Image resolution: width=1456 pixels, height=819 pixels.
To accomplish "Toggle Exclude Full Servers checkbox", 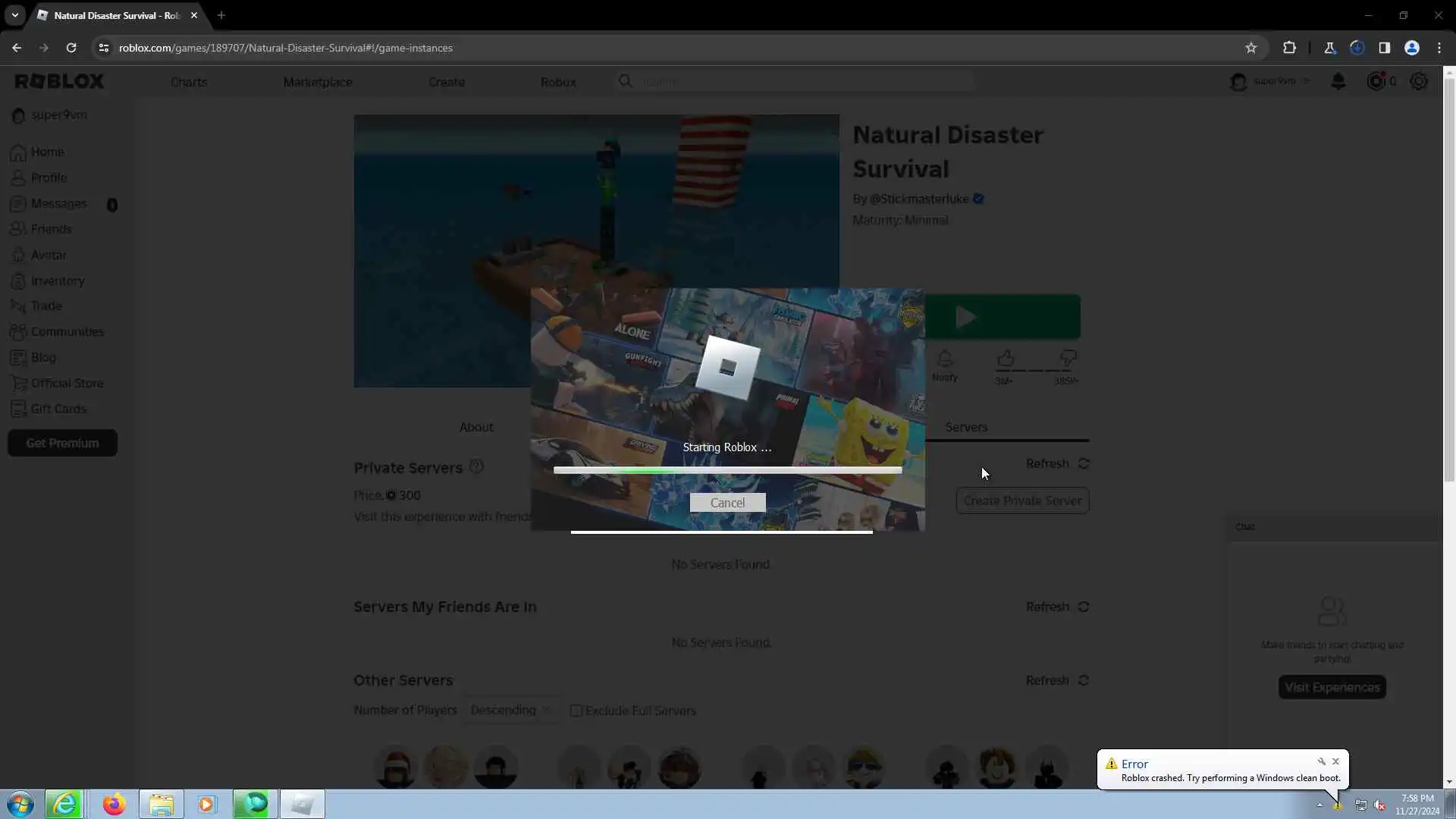I will coord(576,711).
